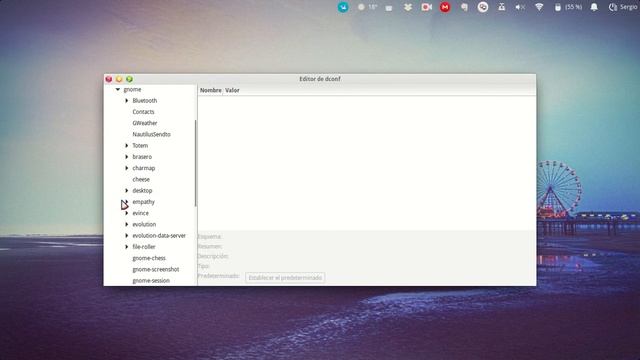Select the evolution label in tree
Image resolution: width=640 pixels, height=360 pixels.
click(x=144, y=224)
